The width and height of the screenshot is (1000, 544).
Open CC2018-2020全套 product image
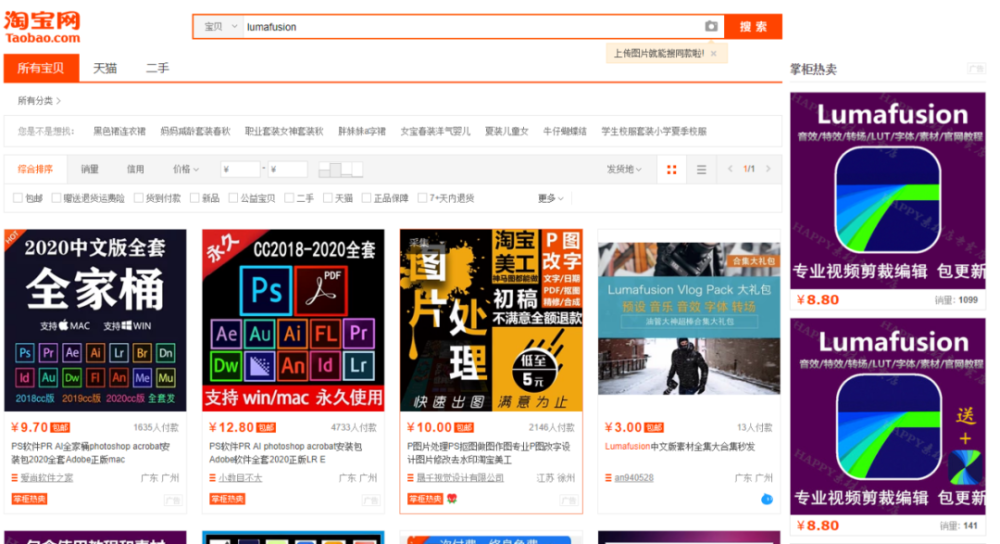tap(293, 320)
